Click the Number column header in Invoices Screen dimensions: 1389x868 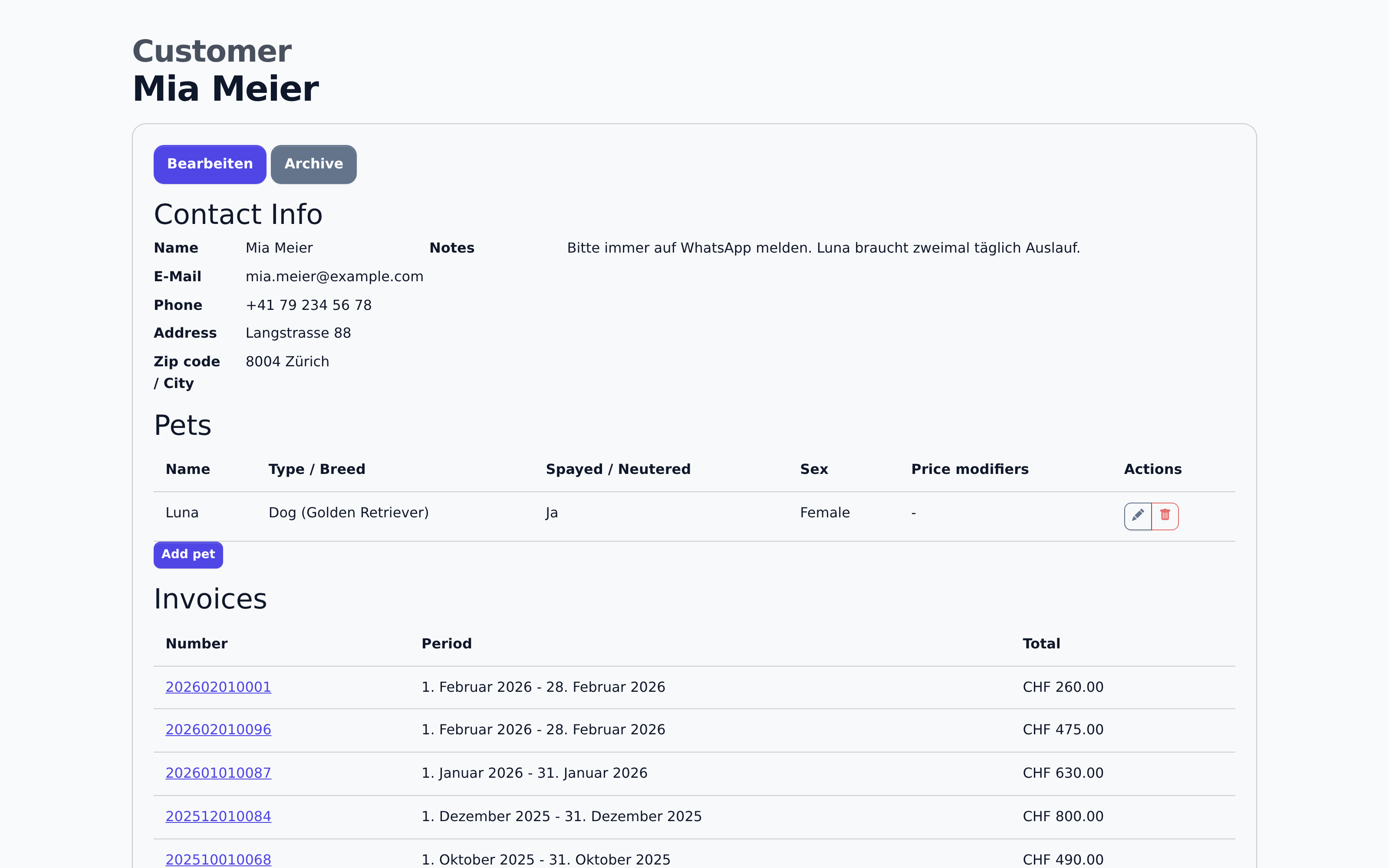click(196, 644)
